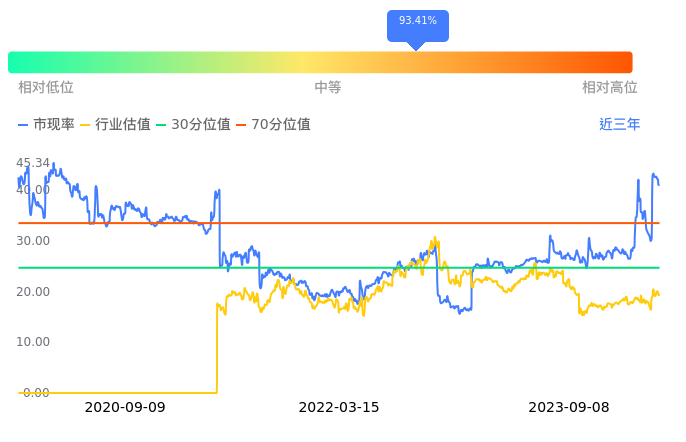The image size is (686, 442).
Task: Toggle the 市现率 legend series
Action: click(47, 125)
